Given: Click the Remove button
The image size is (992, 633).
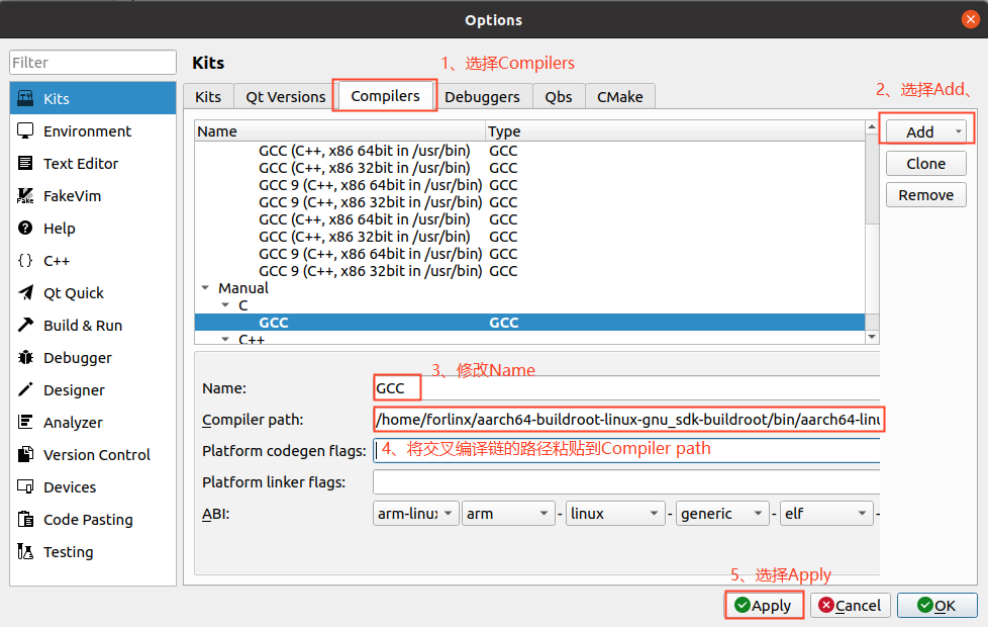Looking at the screenshot, I should pyautogui.click(x=926, y=195).
